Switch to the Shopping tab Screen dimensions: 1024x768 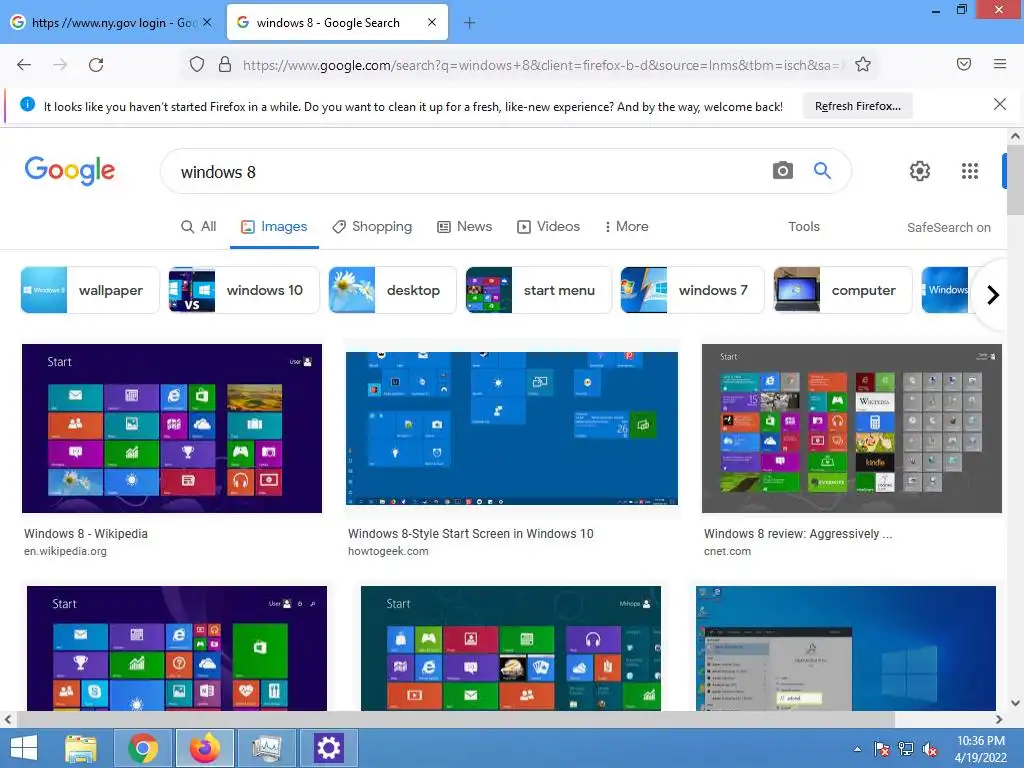point(372,227)
